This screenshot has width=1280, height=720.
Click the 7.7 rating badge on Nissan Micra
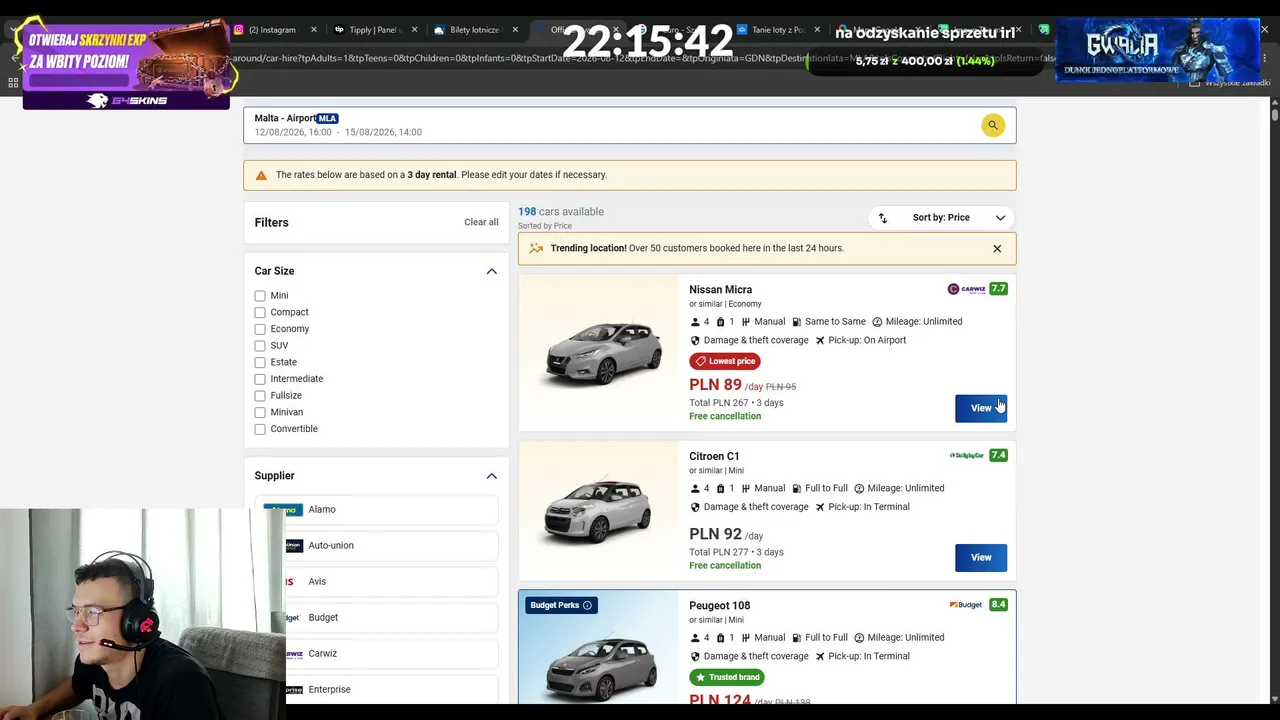[998, 289]
